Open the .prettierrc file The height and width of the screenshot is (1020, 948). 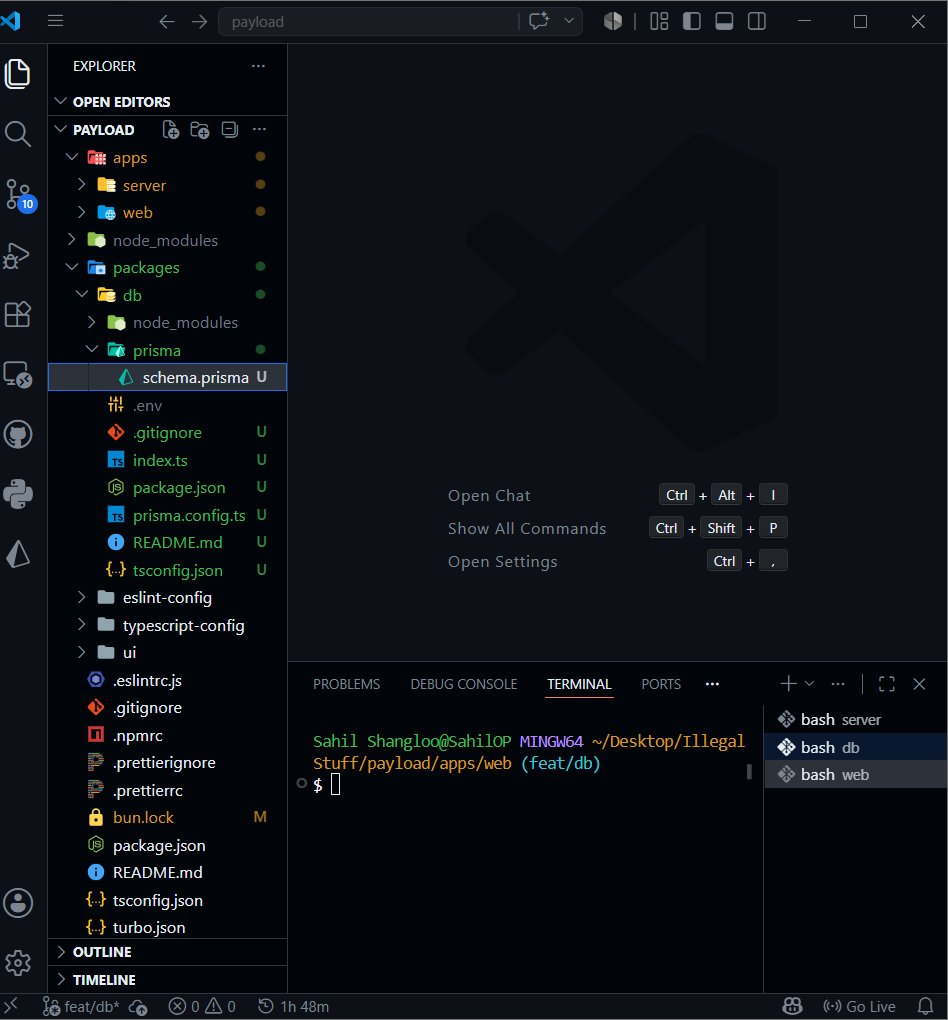(168, 790)
